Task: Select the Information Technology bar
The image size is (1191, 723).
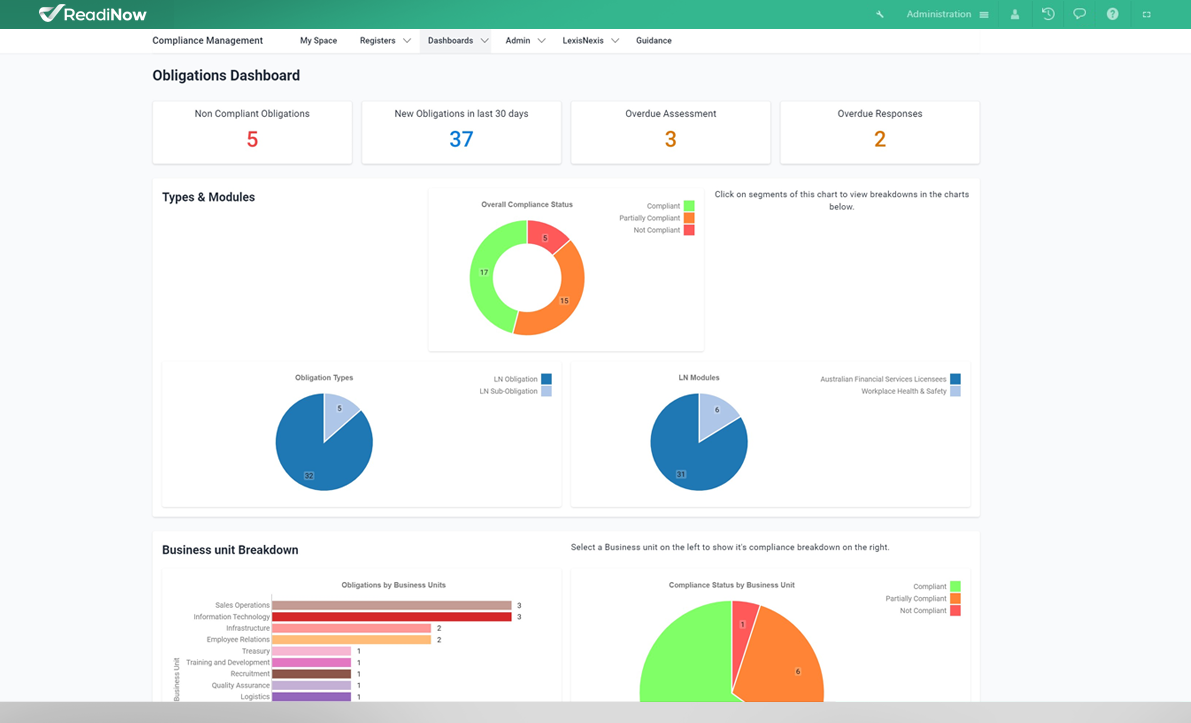Action: (x=391, y=617)
